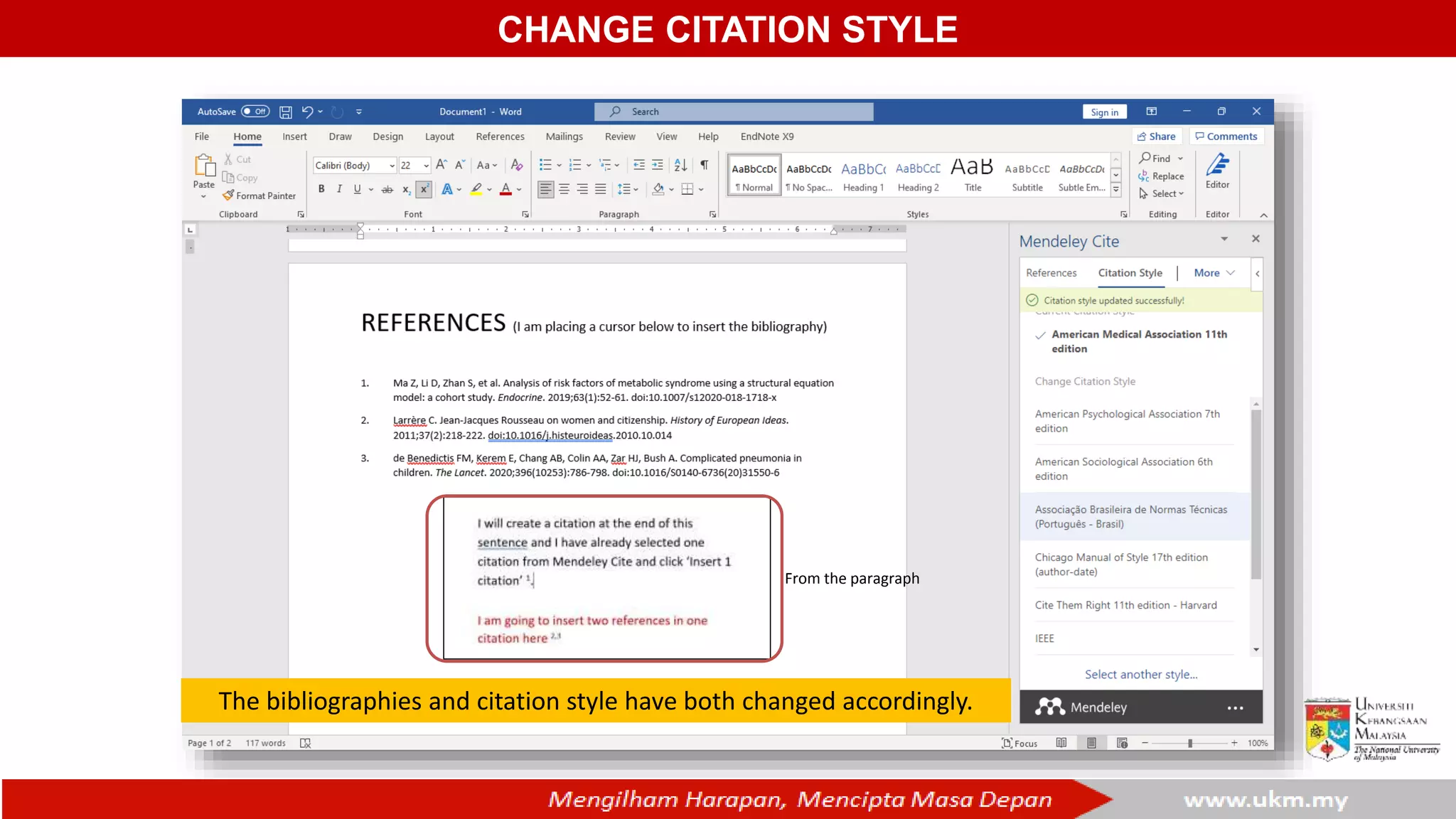Switch to the Insert tab
Viewport: 1456px width, 819px height.
coord(294,136)
